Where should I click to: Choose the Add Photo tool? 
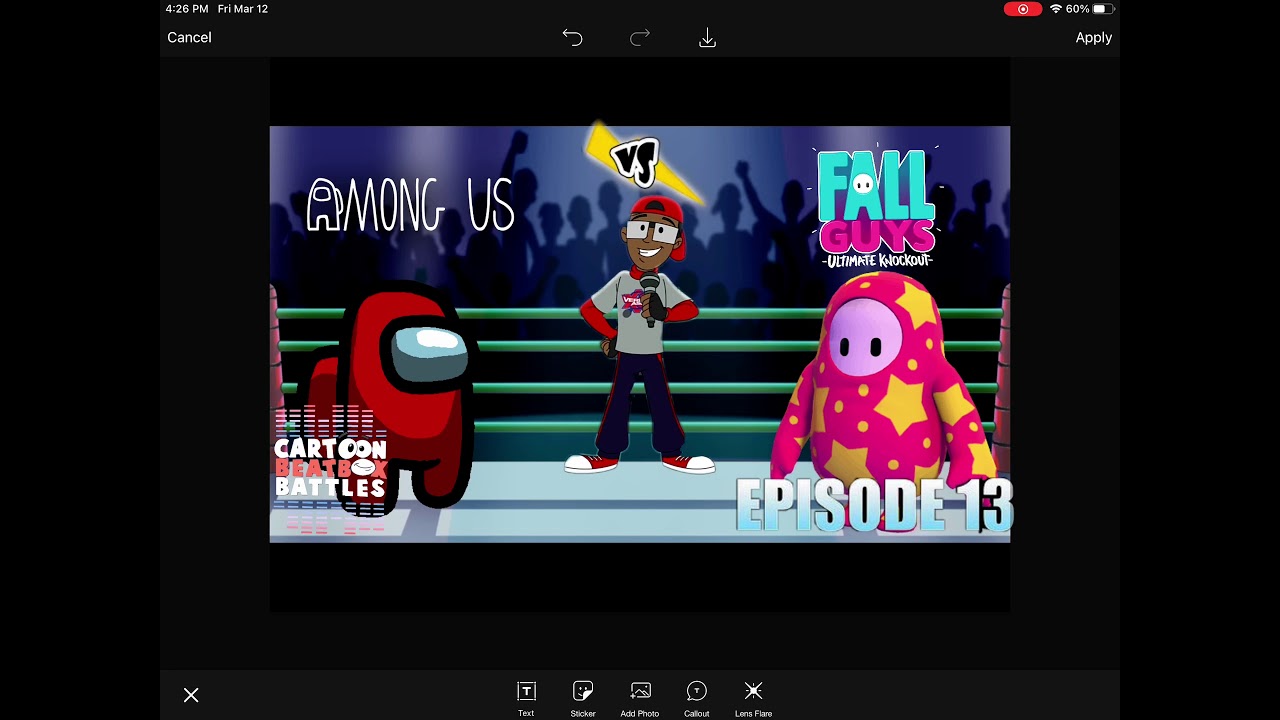pyautogui.click(x=640, y=698)
